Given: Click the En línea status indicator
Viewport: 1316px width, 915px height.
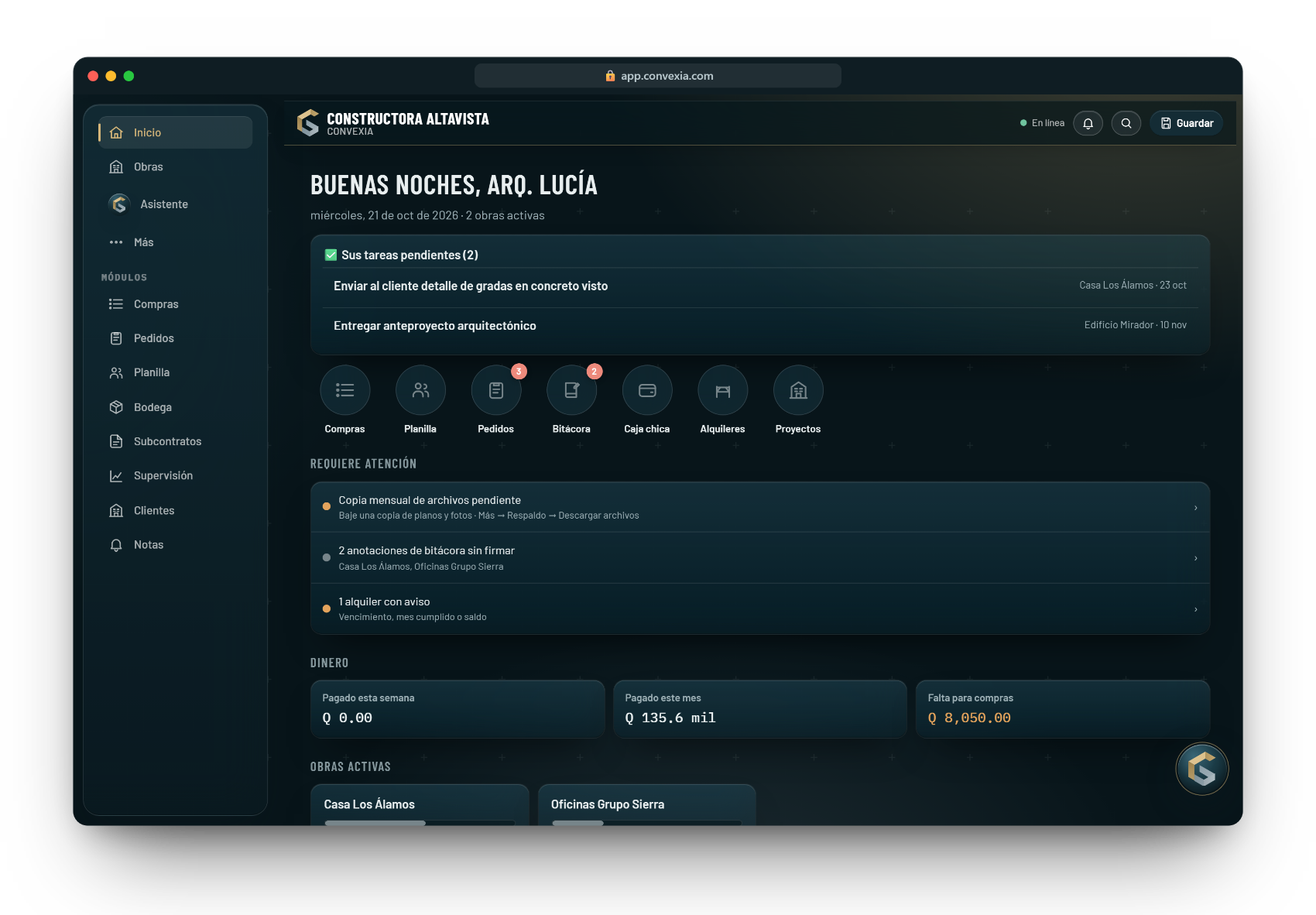Looking at the screenshot, I should pos(1042,123).
